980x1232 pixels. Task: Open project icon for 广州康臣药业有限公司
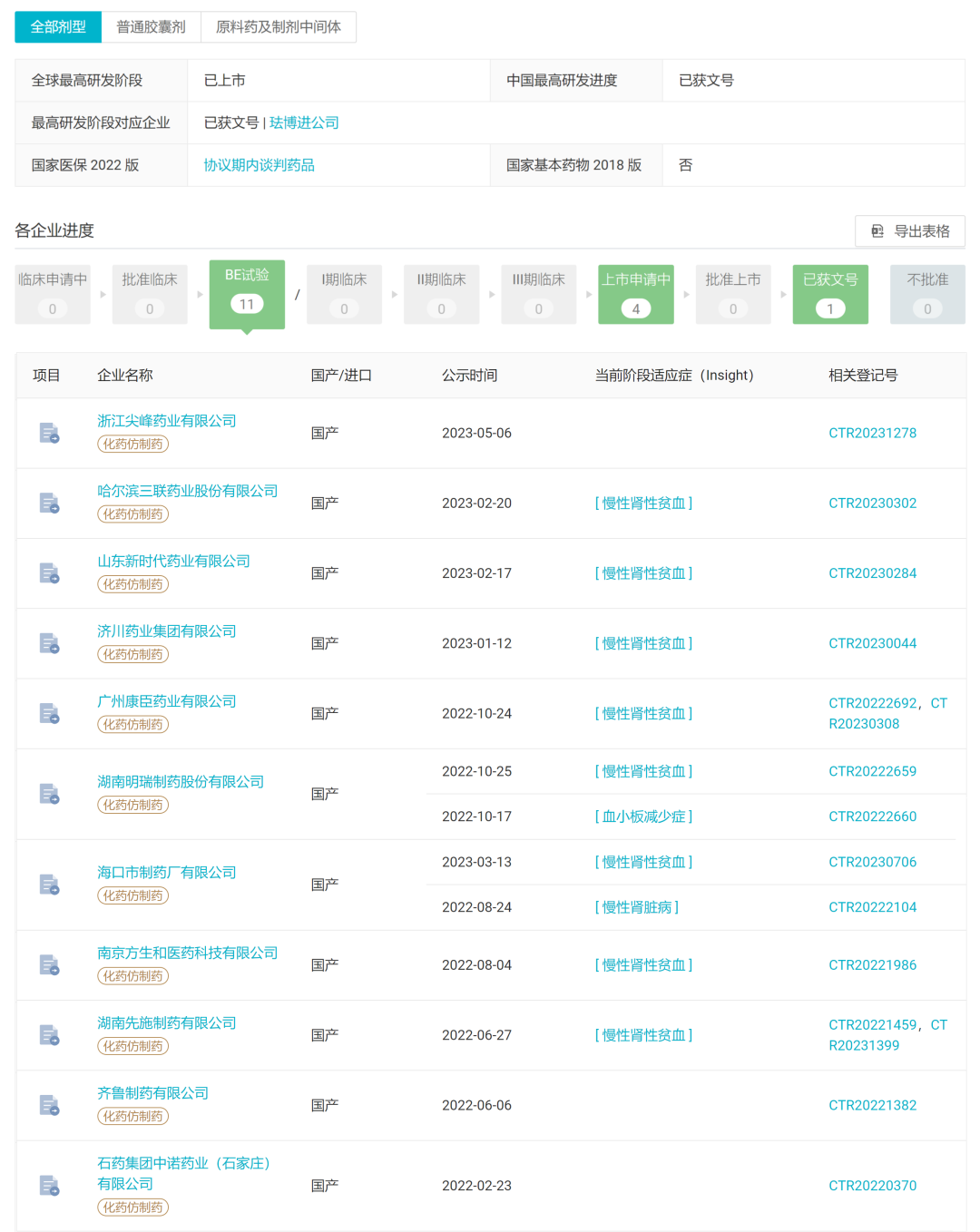[49, 713]
